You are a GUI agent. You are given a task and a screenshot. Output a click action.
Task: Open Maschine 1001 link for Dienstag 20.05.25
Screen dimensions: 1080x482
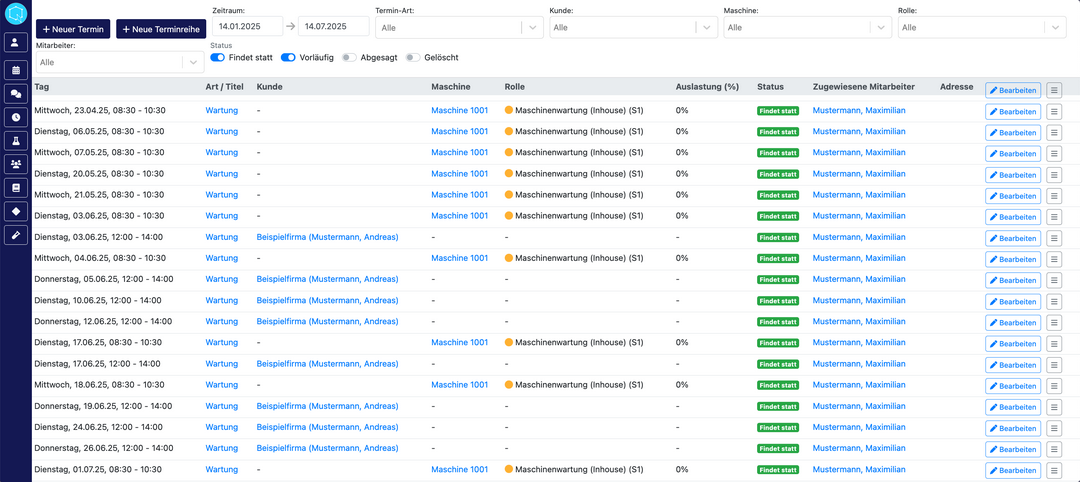pos(459,174)
